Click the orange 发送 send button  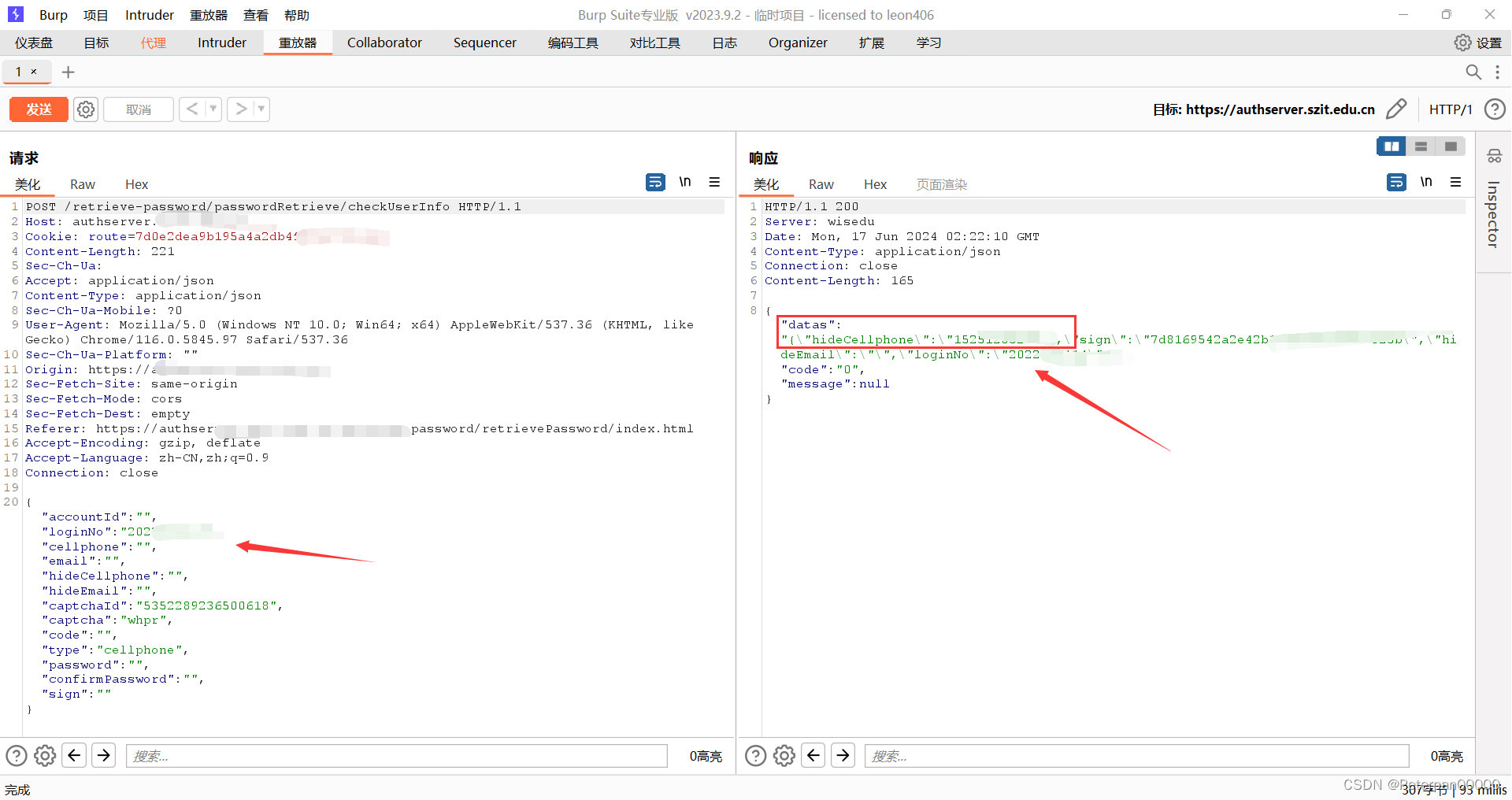point(39,109)
